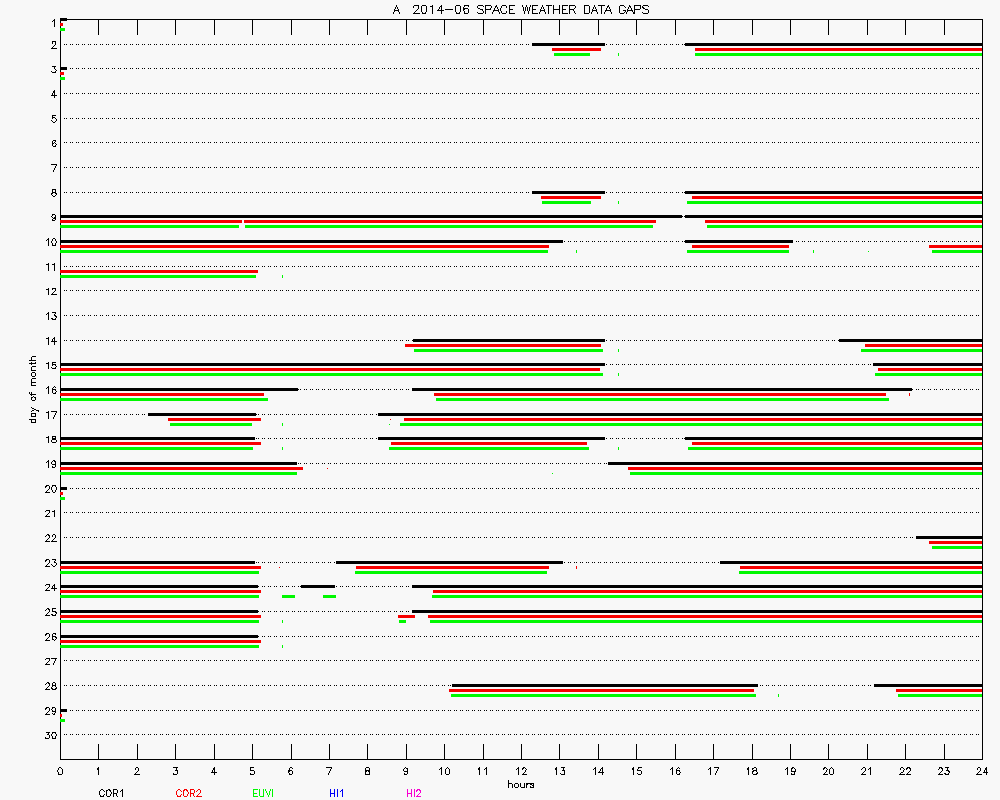This screenshot has height=800, width=1000.
Task: Select the green EUVI bar on day 26
Action: [x=160, y=646]
